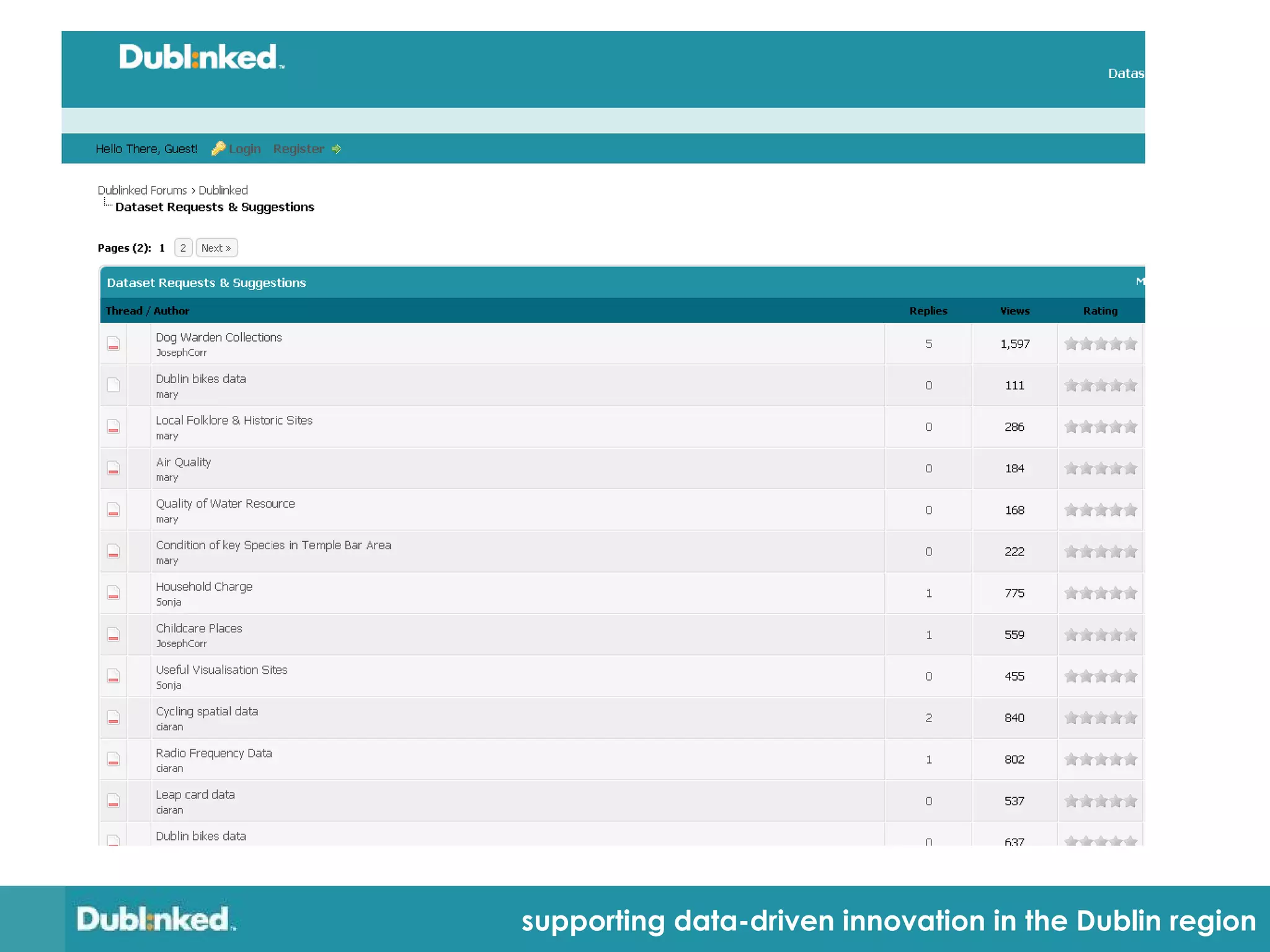The image size is (1270, 952).
Task: Open Condition of key Species in Temple Bar Area
Action: (273, 545)
